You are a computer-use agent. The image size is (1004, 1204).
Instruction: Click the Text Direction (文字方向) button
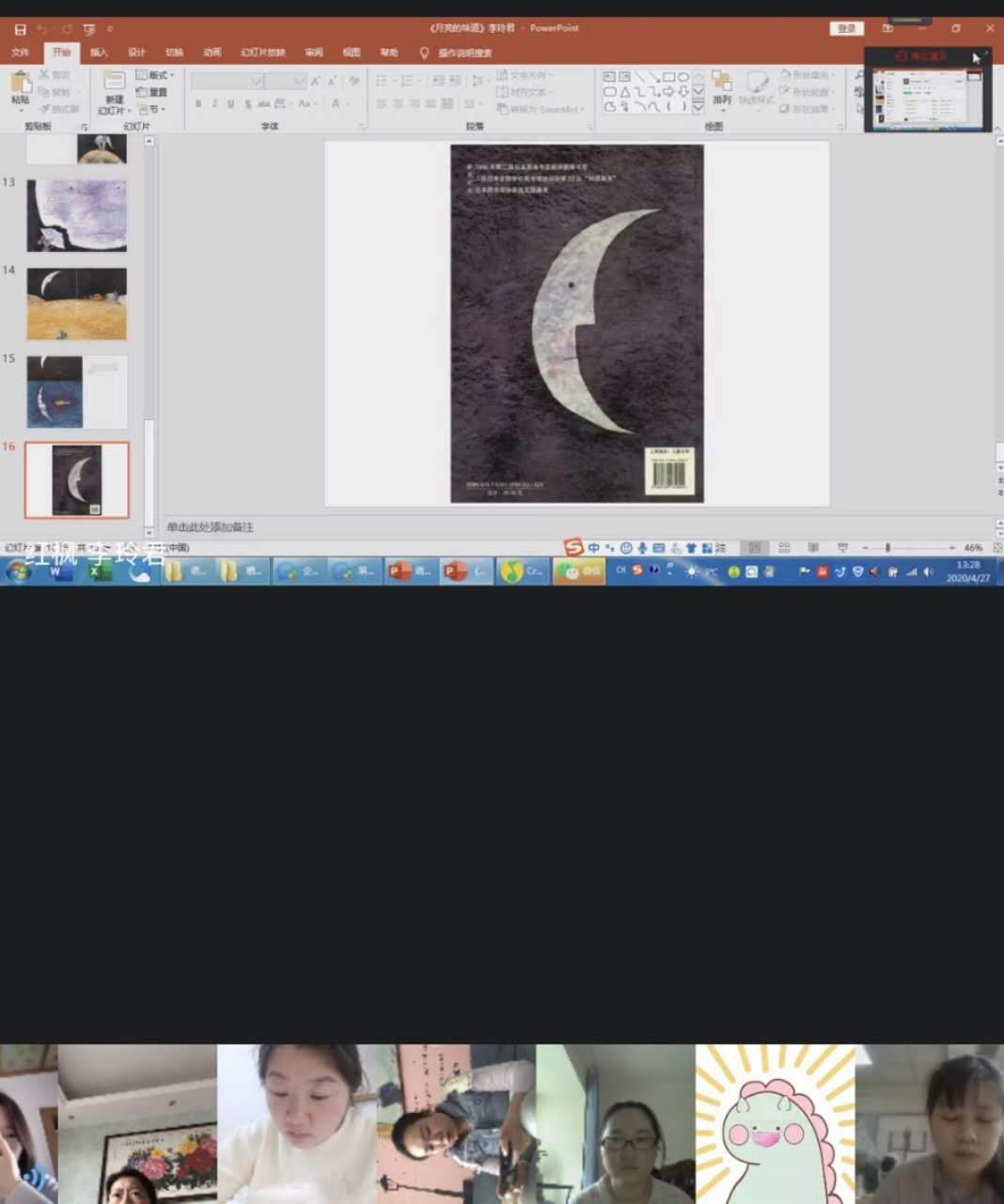526,75
